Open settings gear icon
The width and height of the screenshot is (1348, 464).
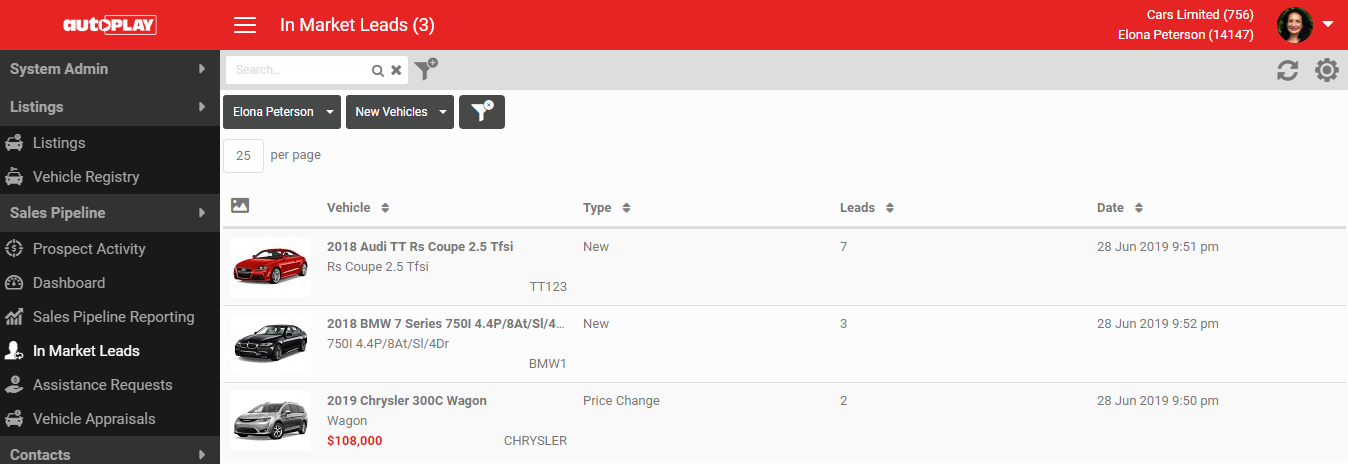point(1327,70)
